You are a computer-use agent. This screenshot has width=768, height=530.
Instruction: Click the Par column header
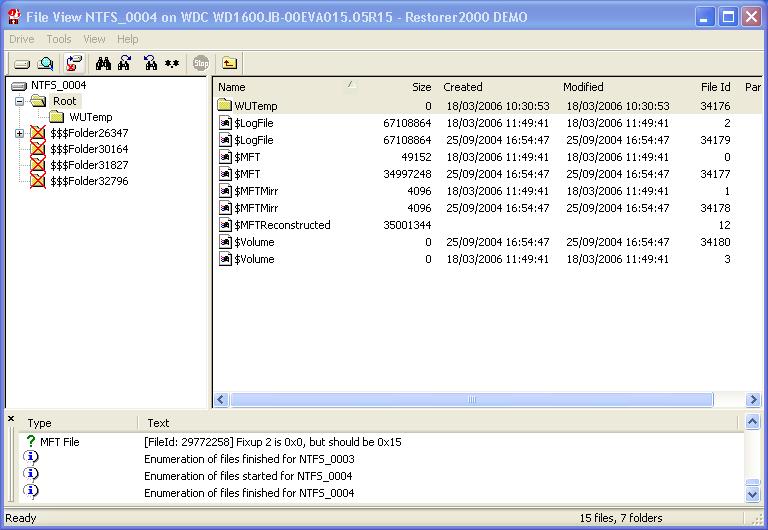pos(753,87)
